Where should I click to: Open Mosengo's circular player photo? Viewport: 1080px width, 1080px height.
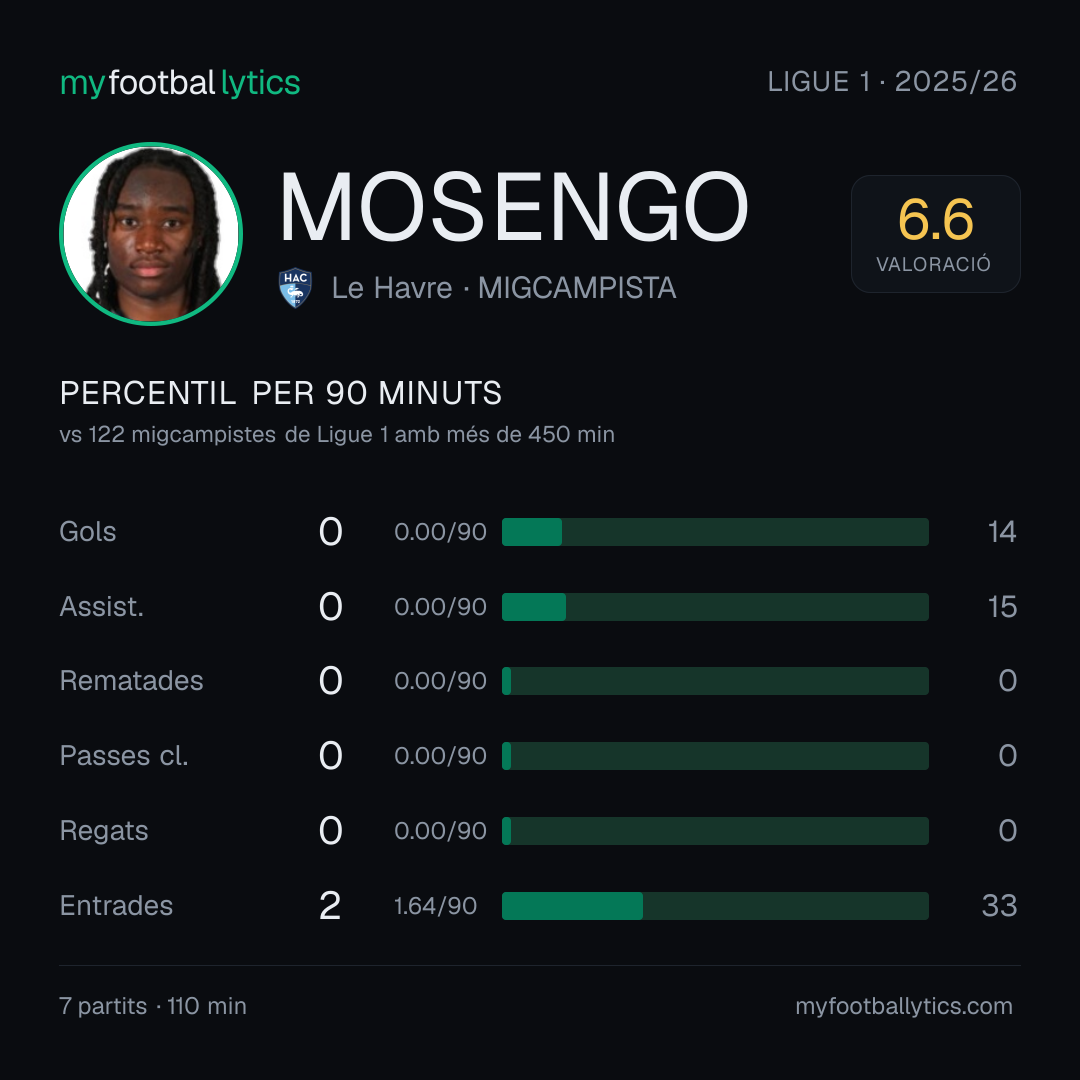151,233
